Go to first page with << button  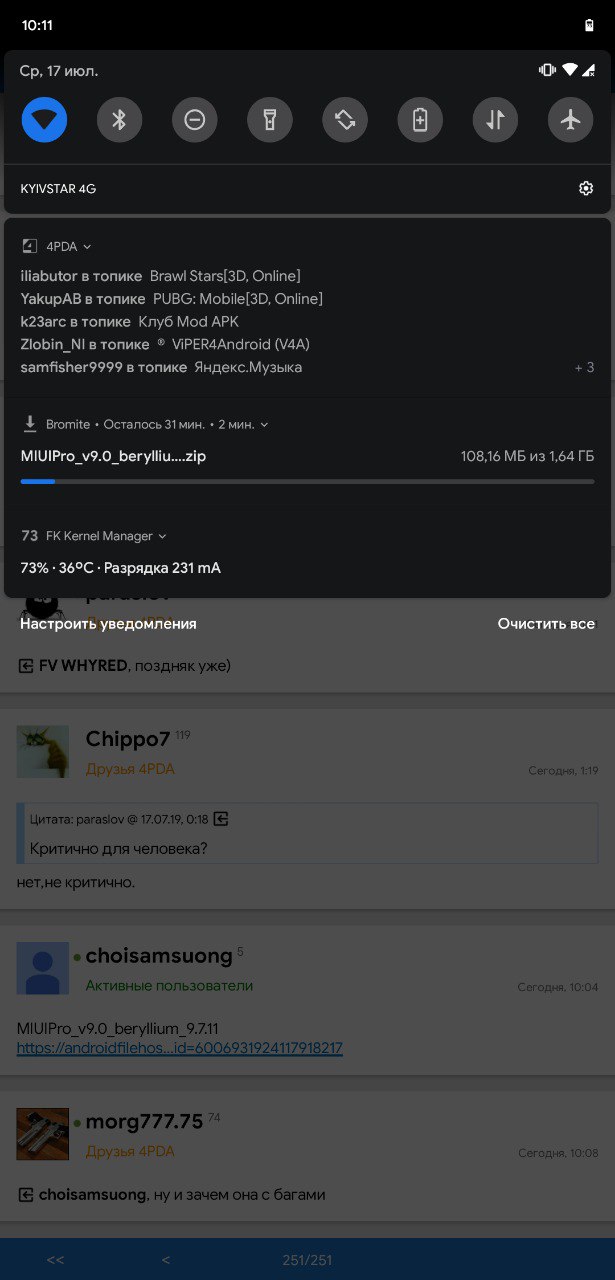coord(56,1260)
